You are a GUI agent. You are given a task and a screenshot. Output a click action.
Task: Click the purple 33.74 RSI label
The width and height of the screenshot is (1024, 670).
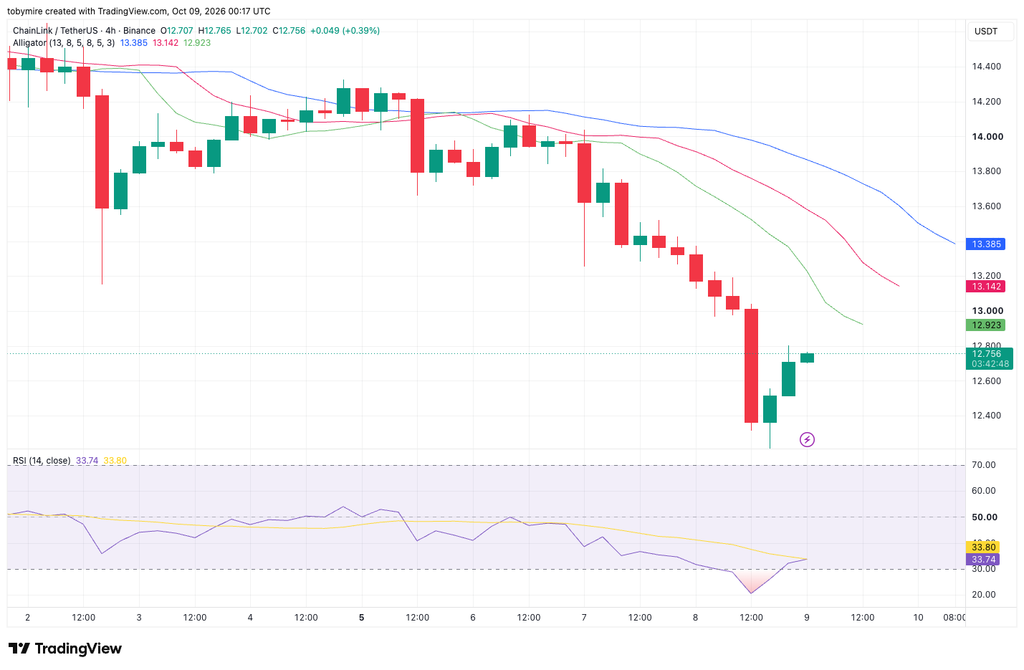coord(984,560)
